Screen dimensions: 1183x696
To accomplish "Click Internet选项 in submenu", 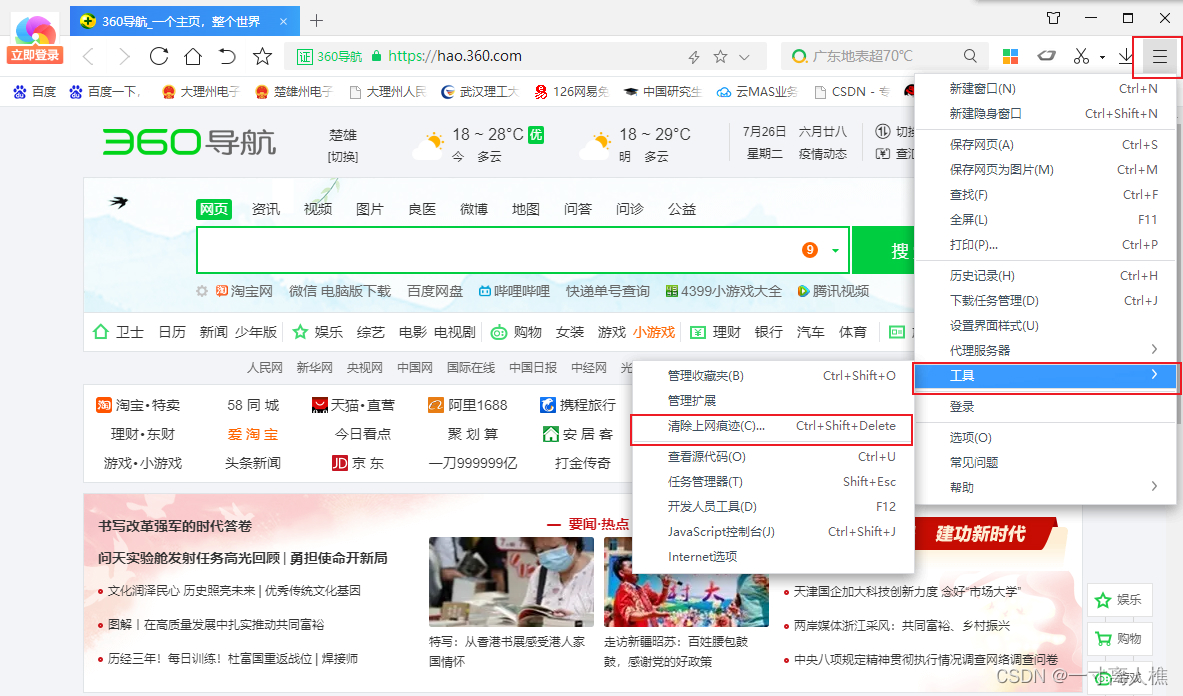I will 773,556.
